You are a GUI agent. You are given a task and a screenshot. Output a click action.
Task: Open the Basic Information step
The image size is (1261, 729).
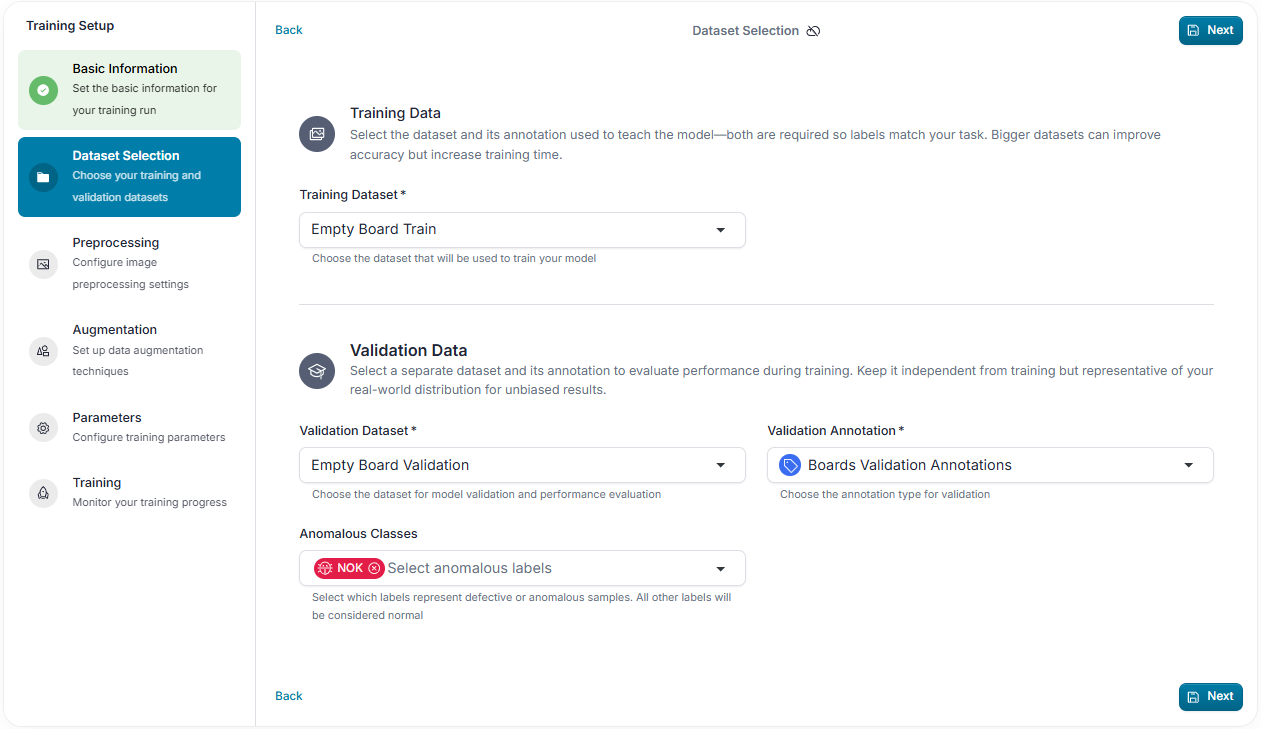coord(129,90)
